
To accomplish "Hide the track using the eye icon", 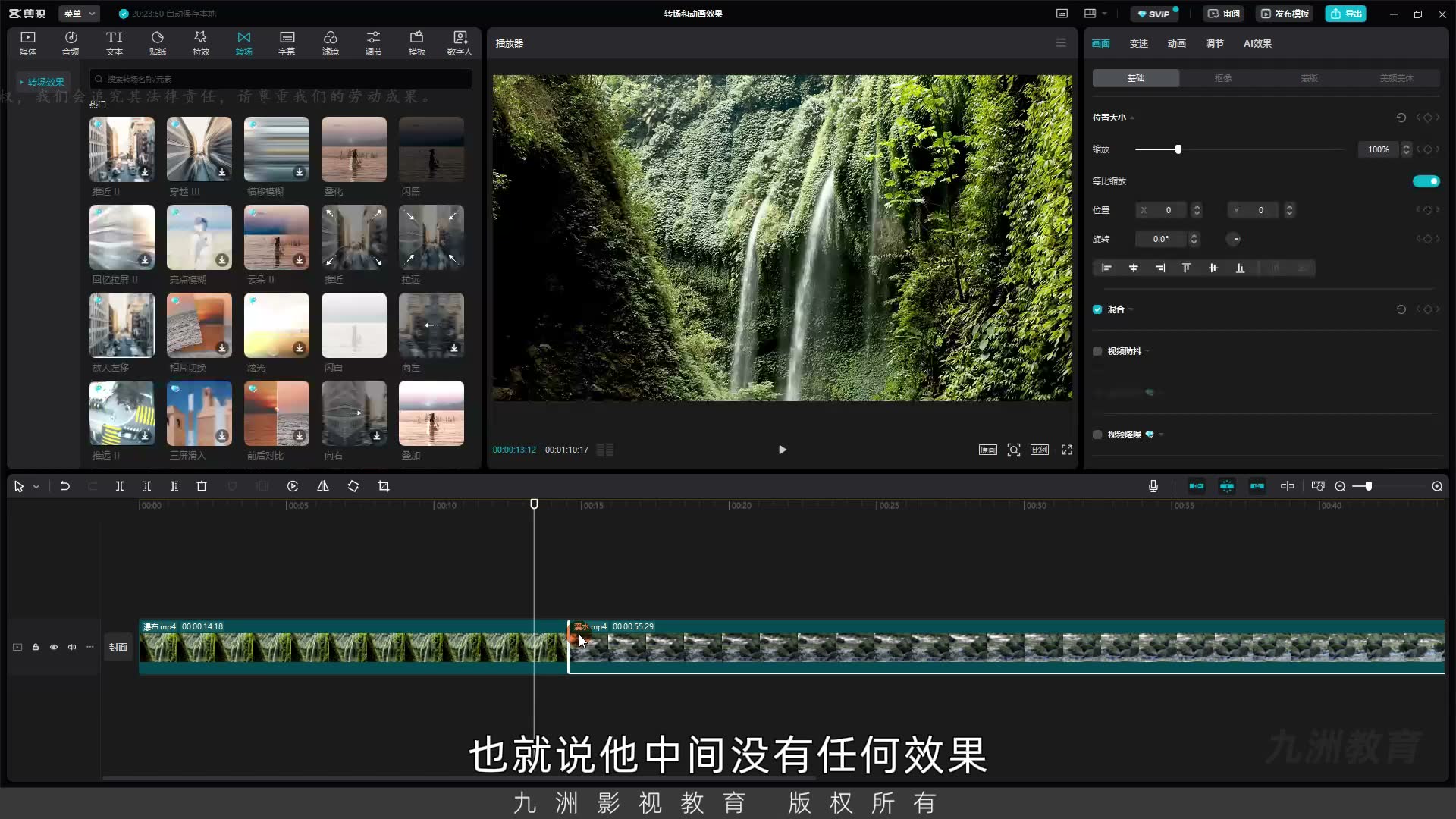I will point(54,647).
